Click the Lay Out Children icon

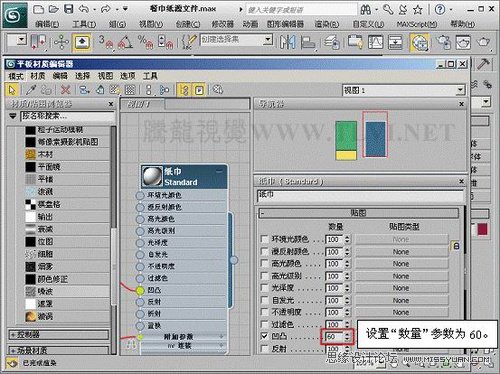click(x=165, y=90)
